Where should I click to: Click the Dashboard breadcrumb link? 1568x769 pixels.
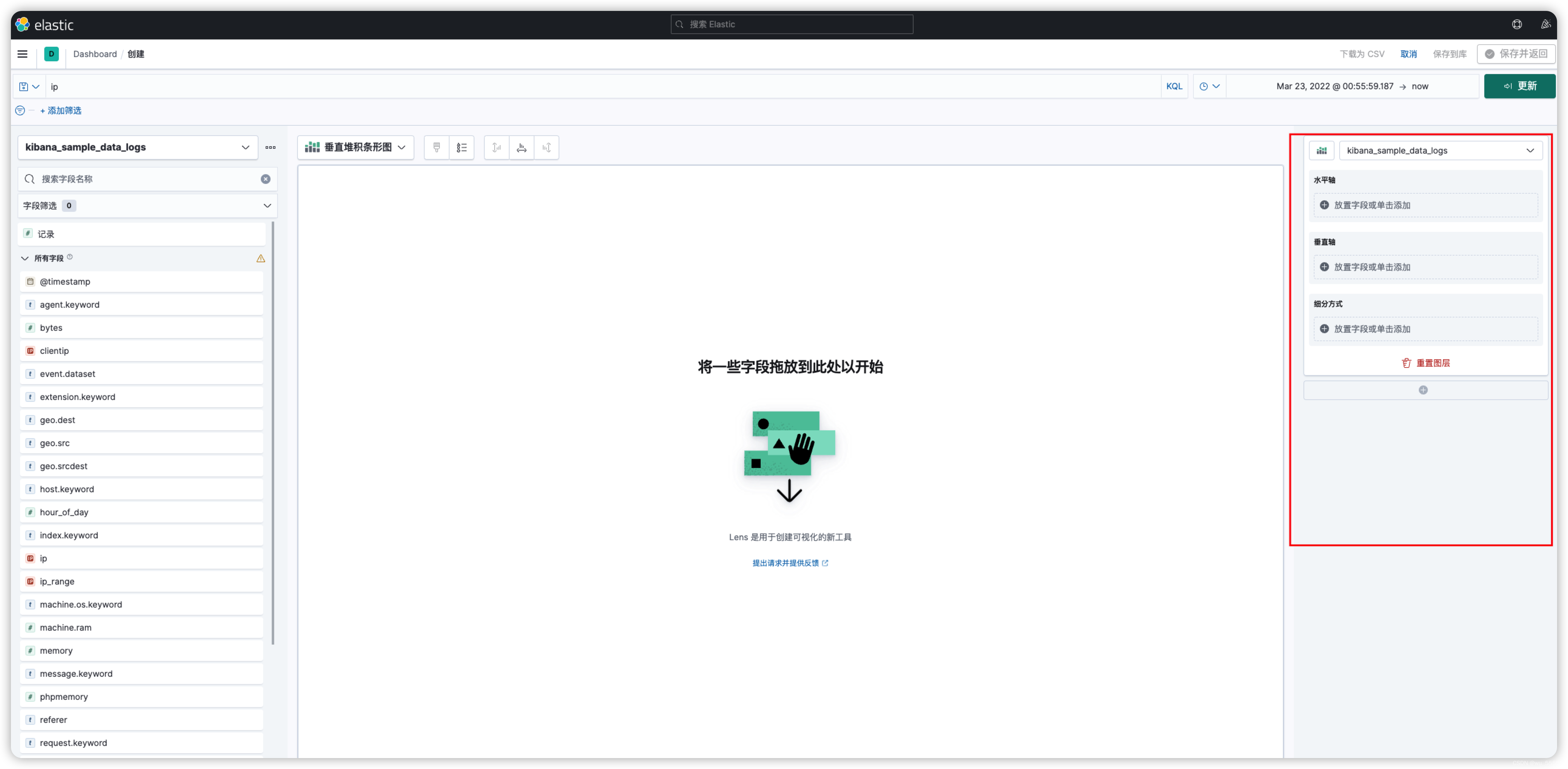pos(95,54)
